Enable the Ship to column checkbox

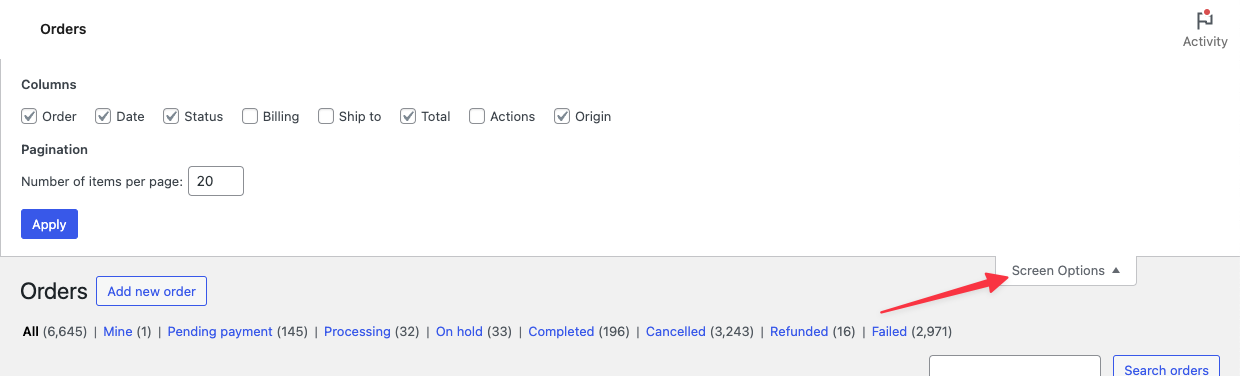pos(326,116)
